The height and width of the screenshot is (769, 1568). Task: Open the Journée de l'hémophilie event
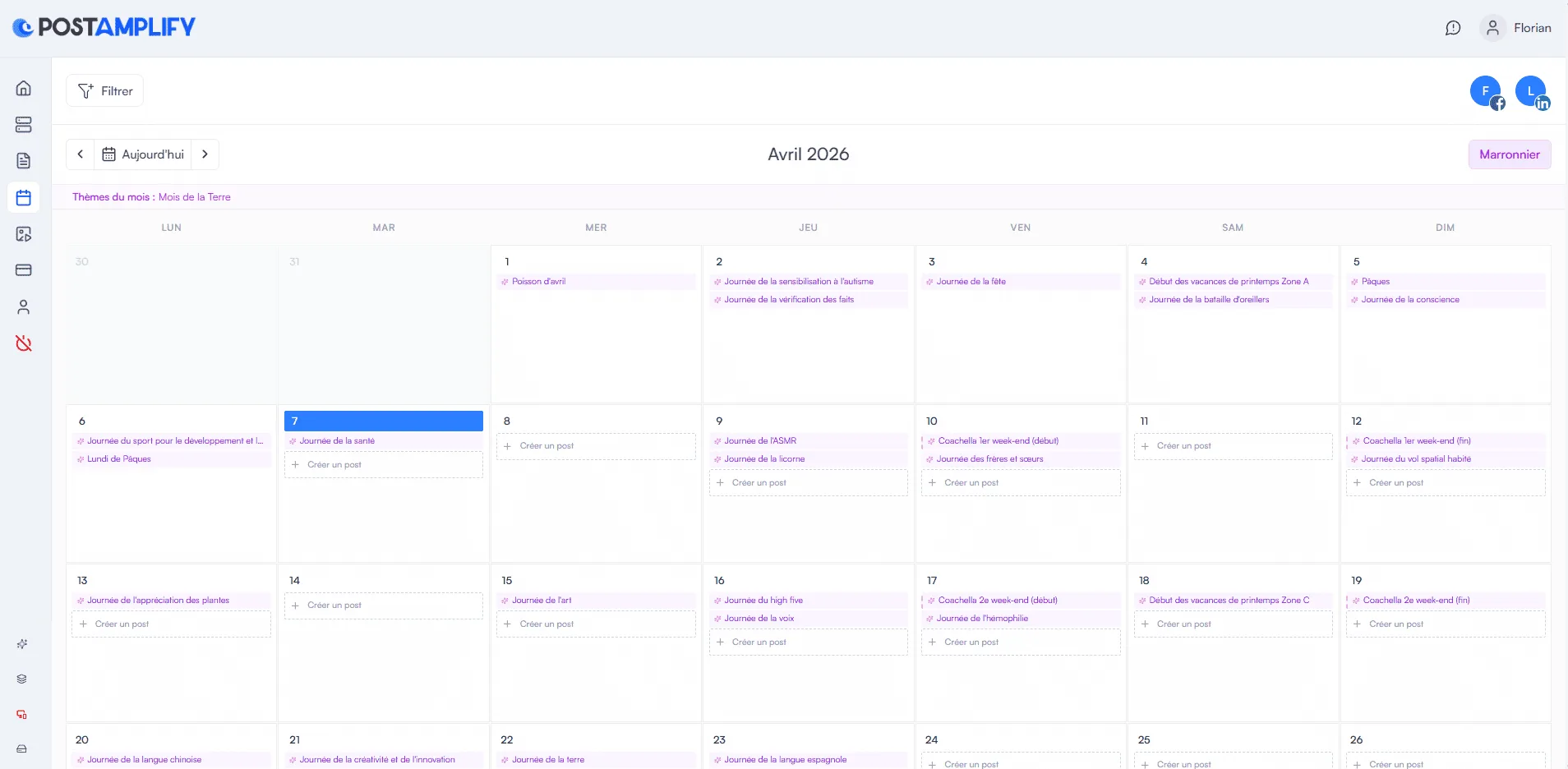pyautogui.click(x=1021, y=619)
